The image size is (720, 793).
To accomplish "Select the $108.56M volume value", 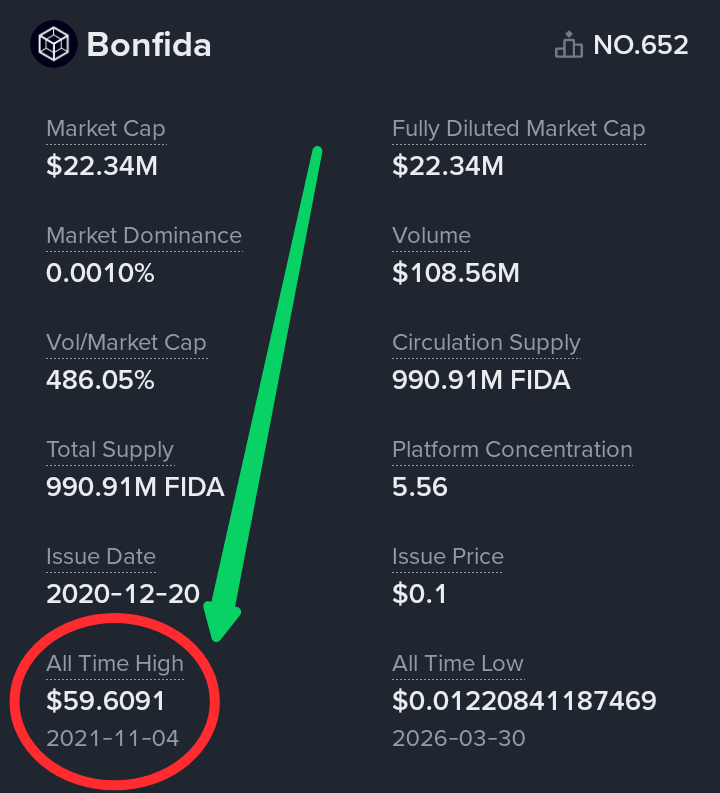I will tap(456, 273).
